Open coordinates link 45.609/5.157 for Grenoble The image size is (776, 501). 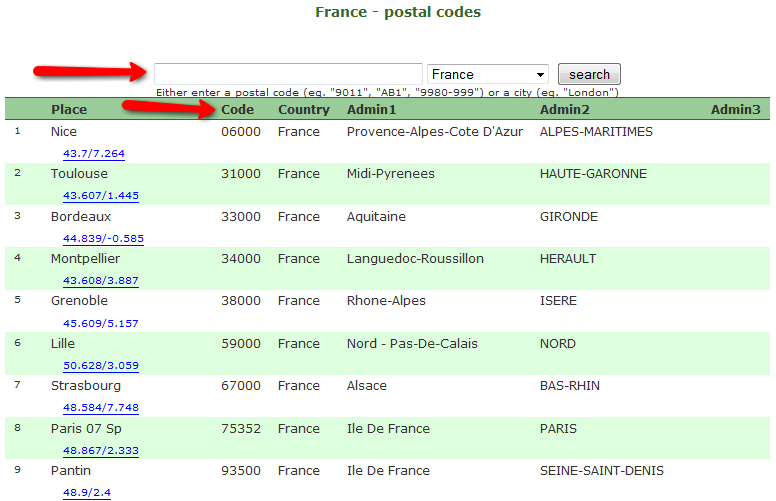coord(100,323)
